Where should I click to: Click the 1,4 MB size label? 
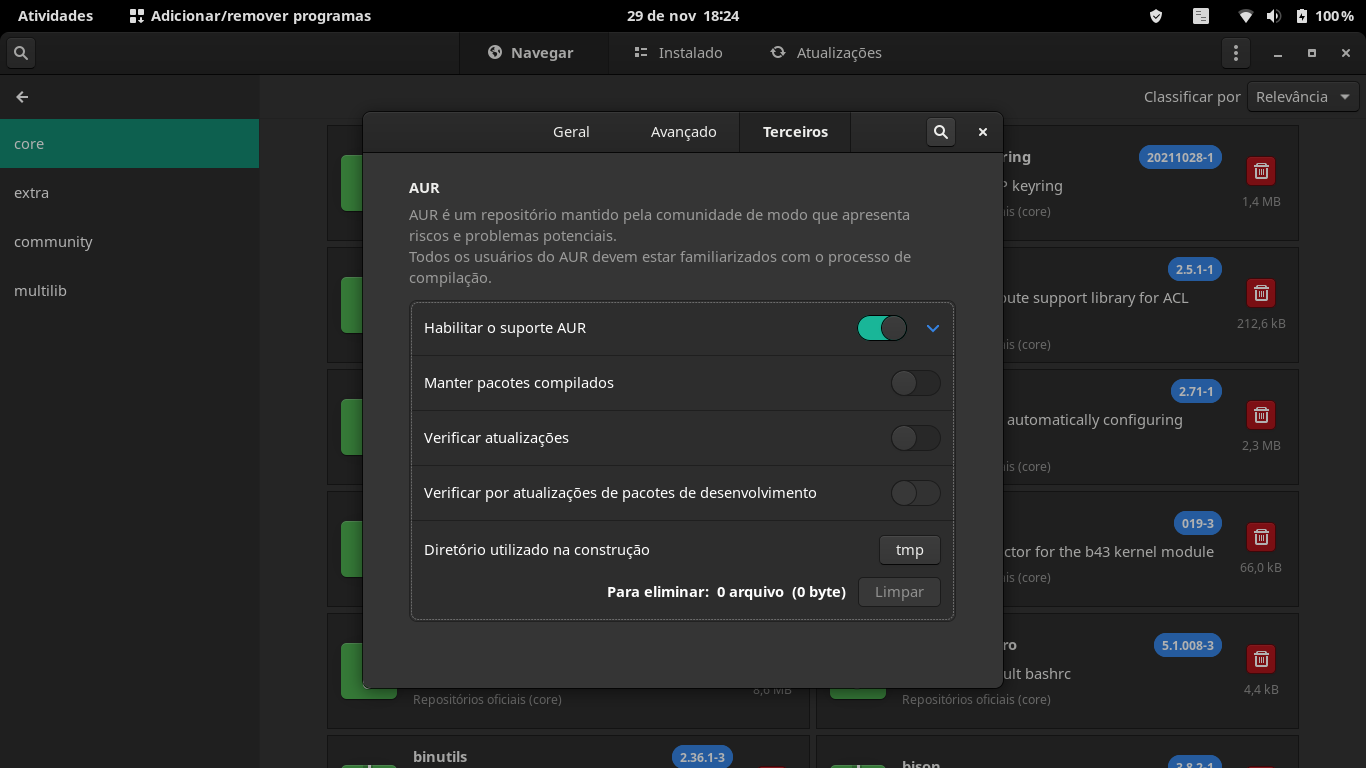1261,202
